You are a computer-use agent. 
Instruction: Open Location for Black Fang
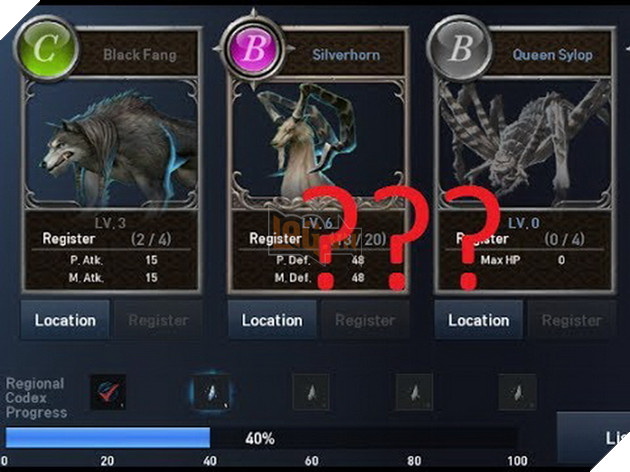click(x=65, y=320)
